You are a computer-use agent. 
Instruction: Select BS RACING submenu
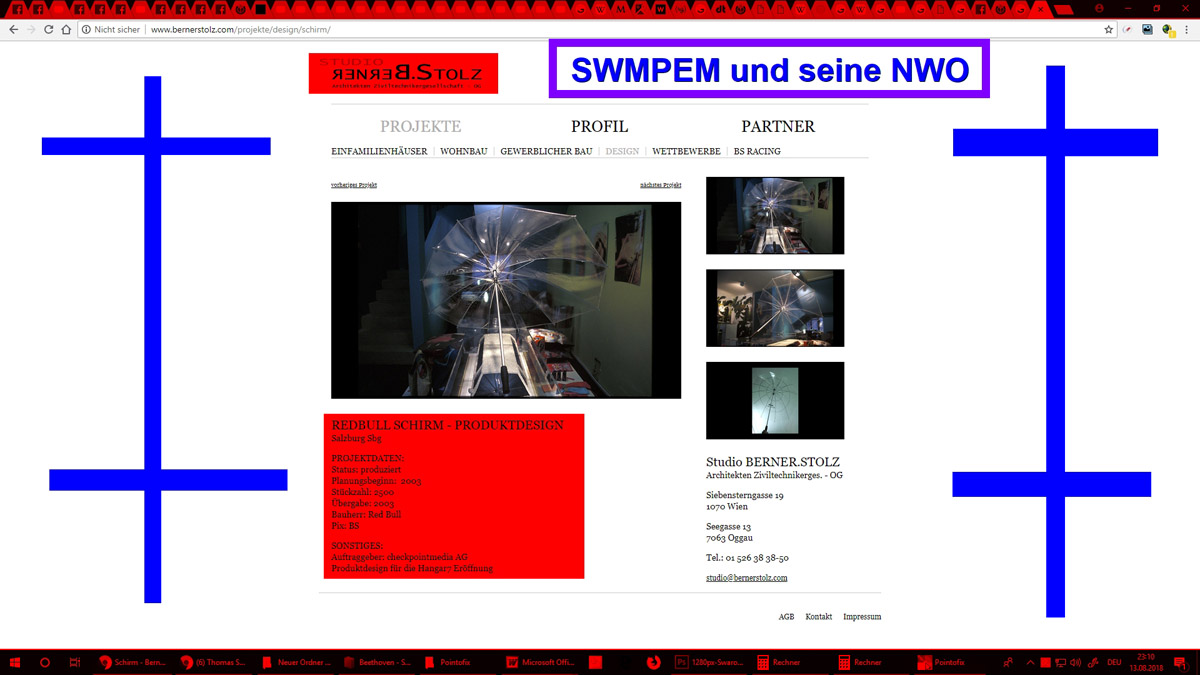[x=757, y=152]
